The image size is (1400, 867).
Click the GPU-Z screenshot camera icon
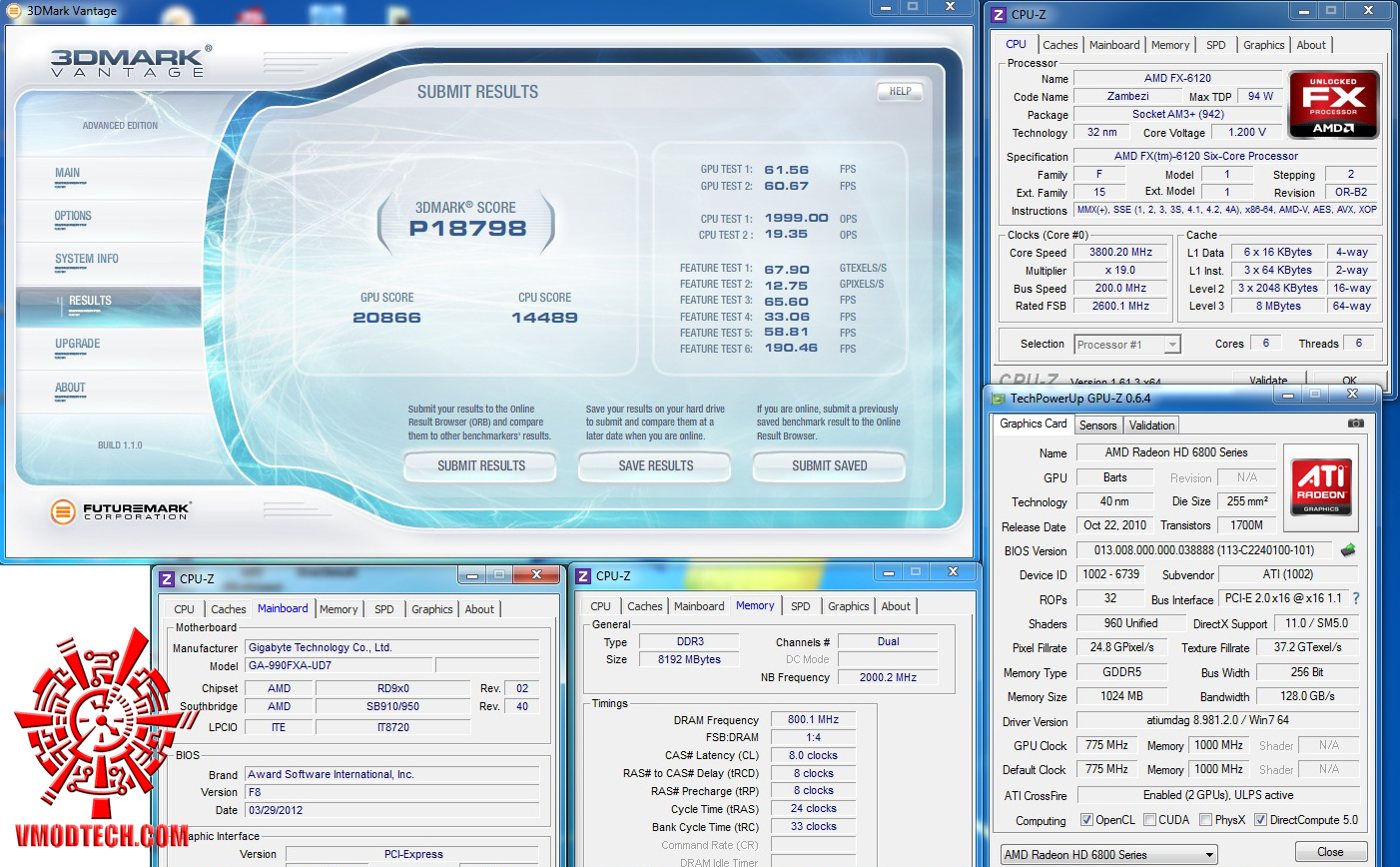tap(1355, 424)
